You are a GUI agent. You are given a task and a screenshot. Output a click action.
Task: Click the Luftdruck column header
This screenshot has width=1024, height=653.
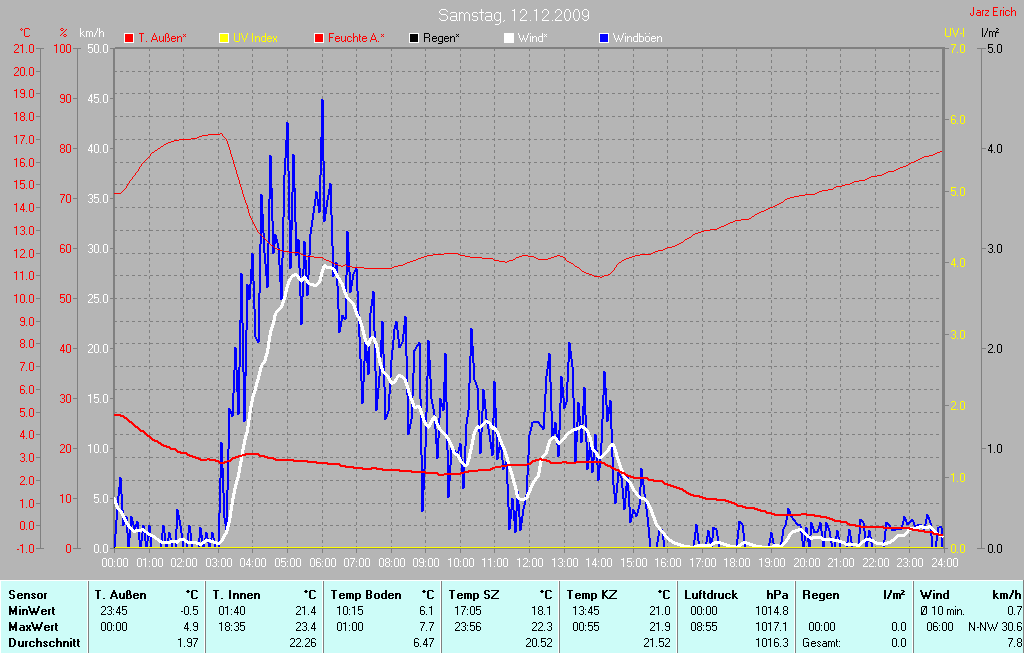(x=711, y=595)
